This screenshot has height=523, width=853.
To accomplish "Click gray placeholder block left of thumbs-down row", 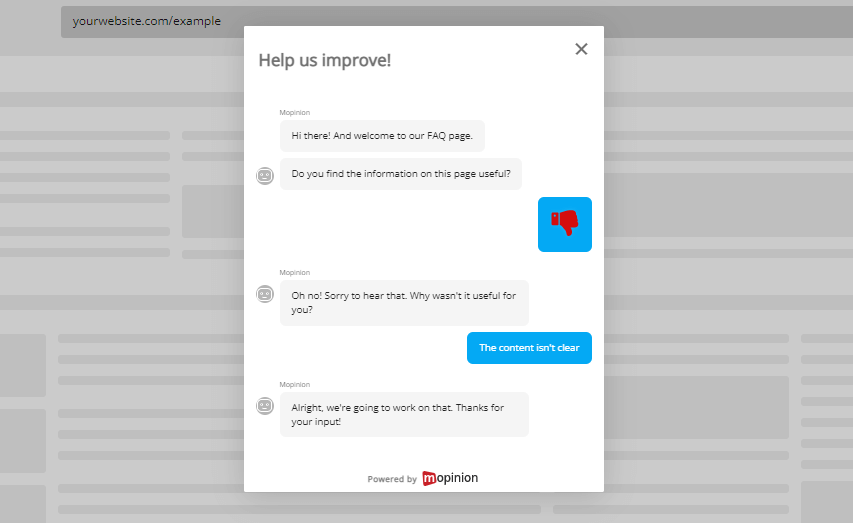I will coord(210,211).
